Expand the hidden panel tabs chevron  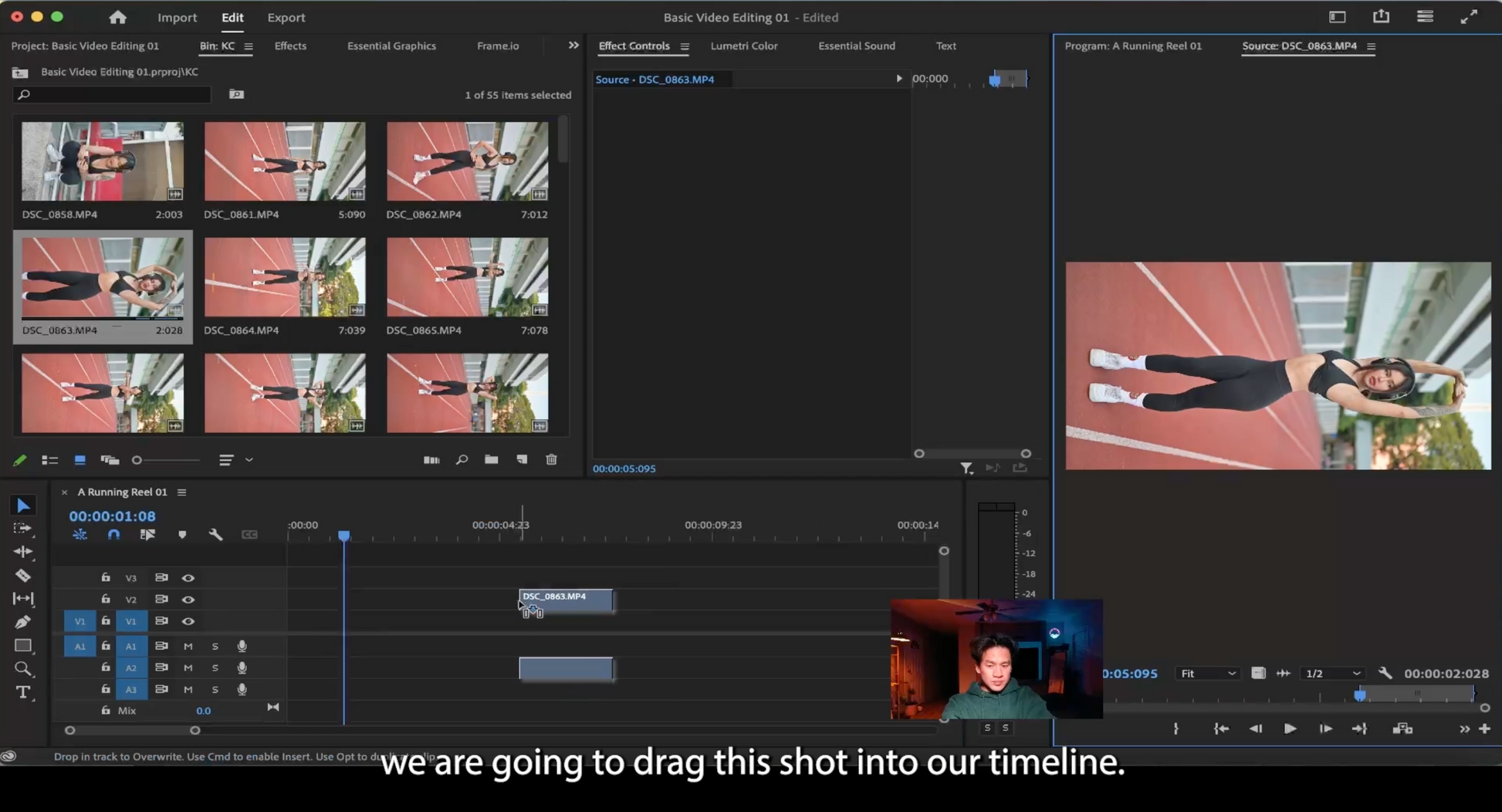click(x=573, y=46)
